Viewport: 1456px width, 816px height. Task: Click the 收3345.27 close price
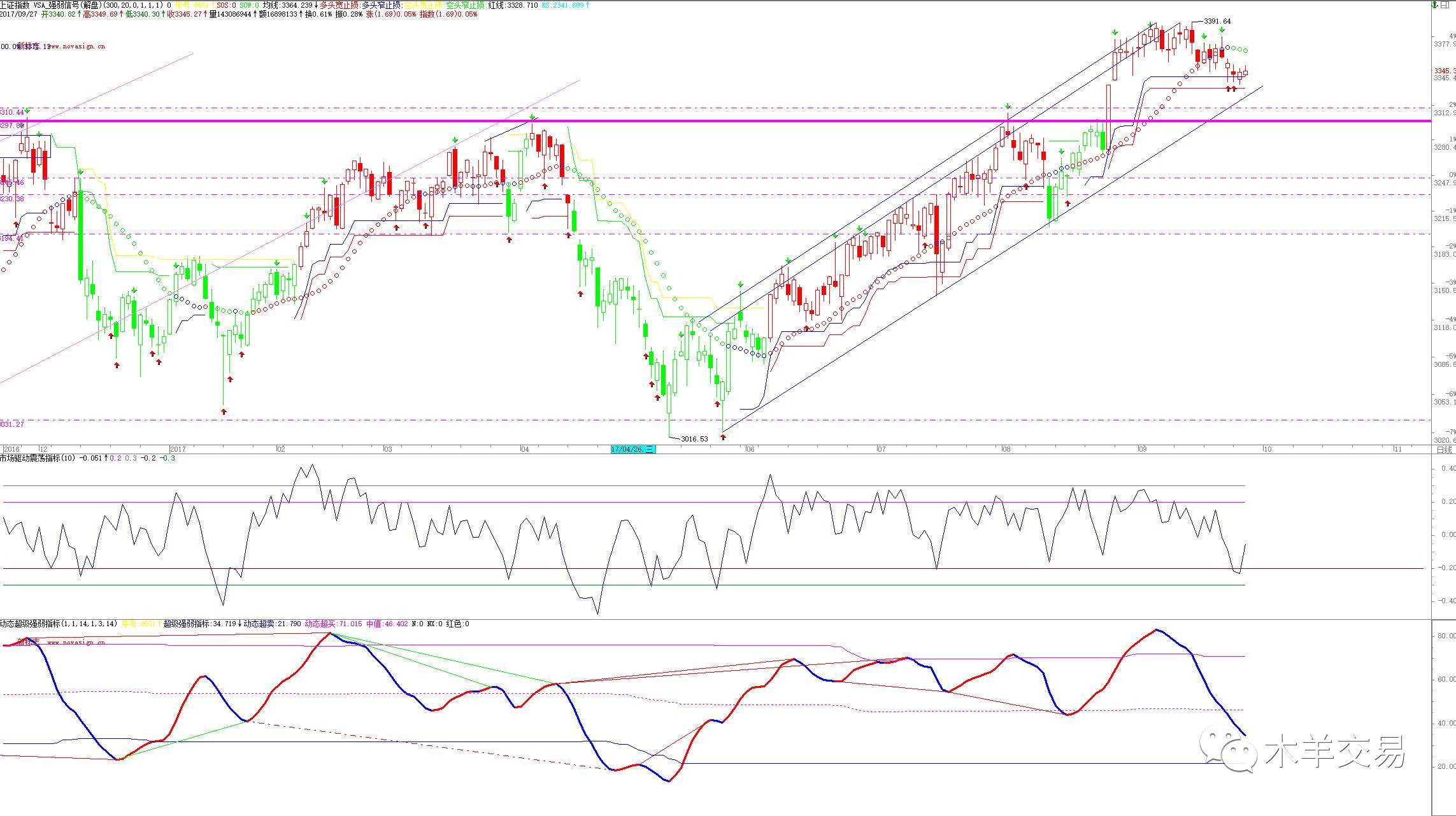tap(184, 14)
